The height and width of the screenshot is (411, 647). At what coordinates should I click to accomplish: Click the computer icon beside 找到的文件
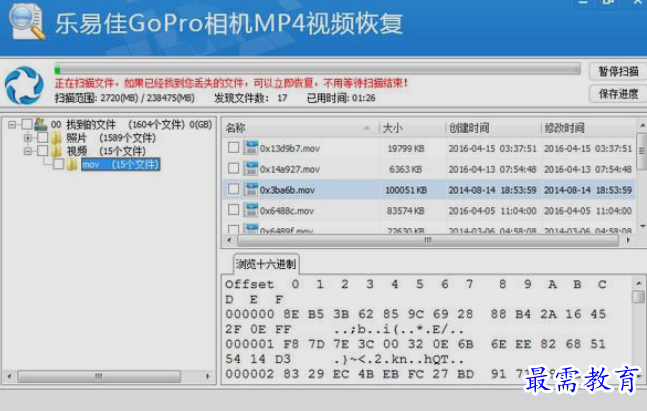(x=40, y=124)
